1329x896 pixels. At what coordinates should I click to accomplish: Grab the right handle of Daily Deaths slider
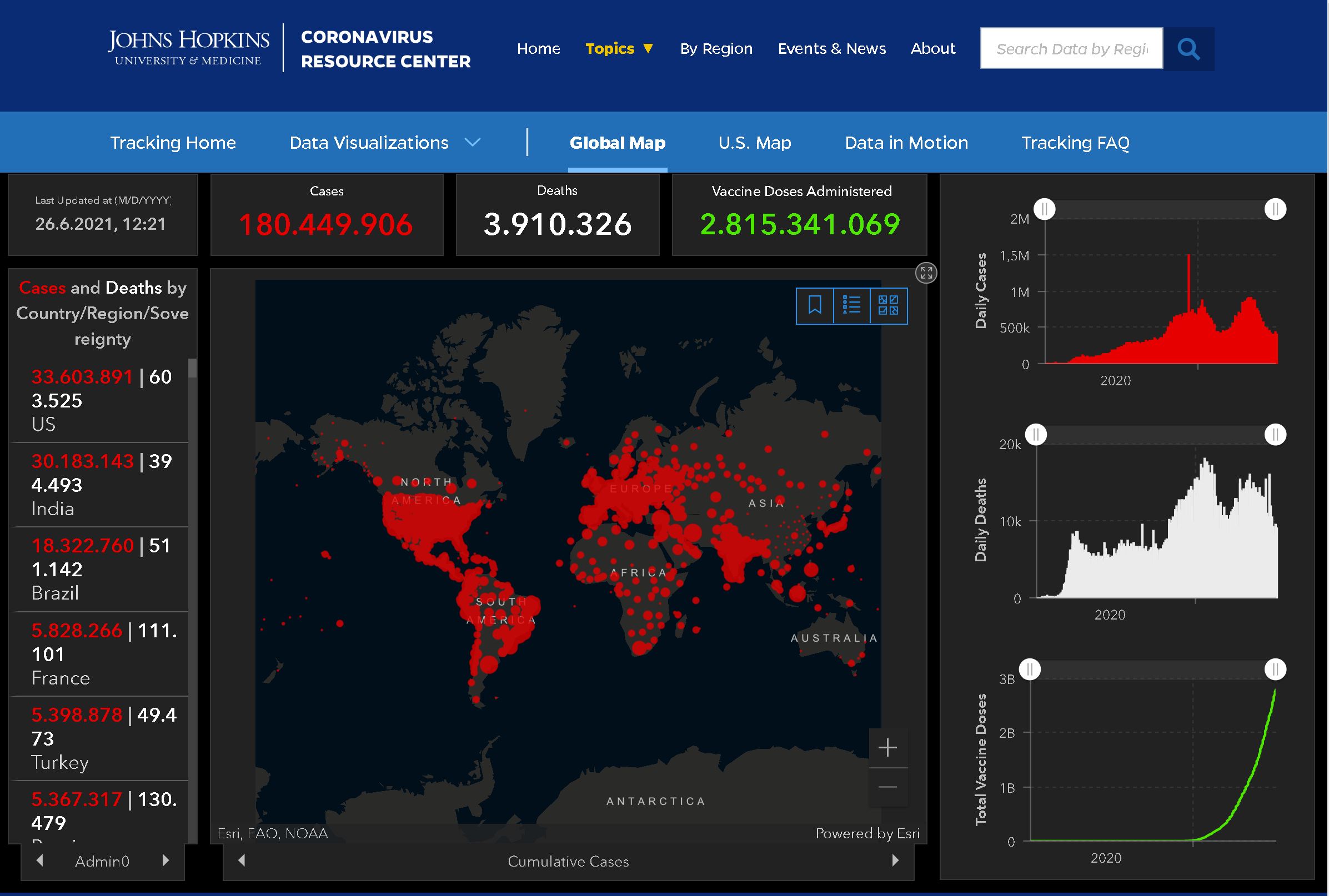point(1275,435)
